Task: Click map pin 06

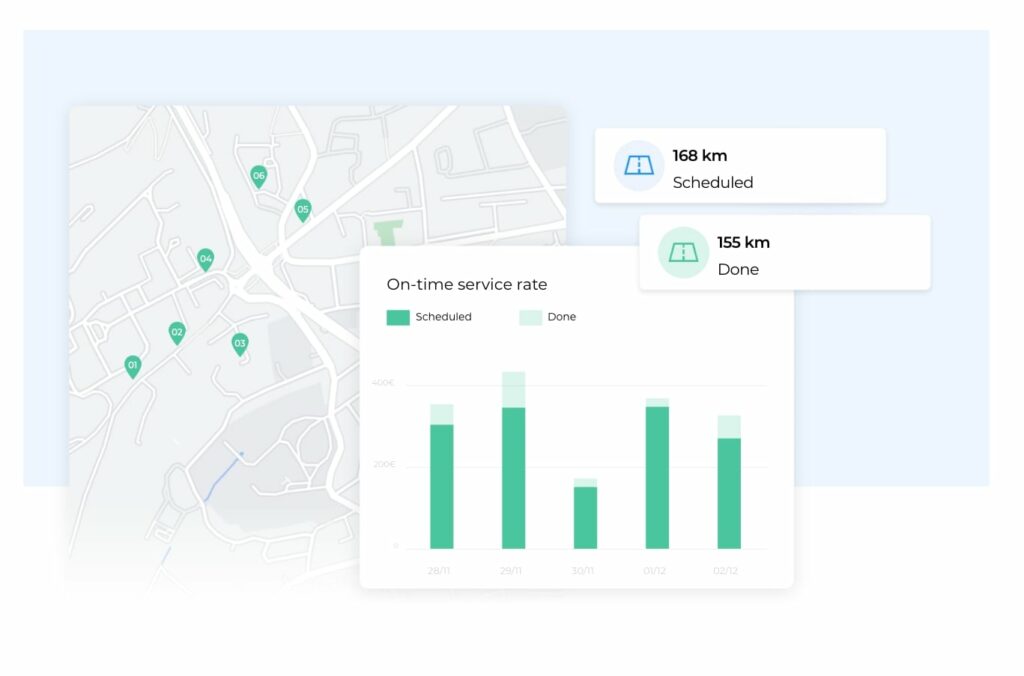Action: (x=258, y=177)
